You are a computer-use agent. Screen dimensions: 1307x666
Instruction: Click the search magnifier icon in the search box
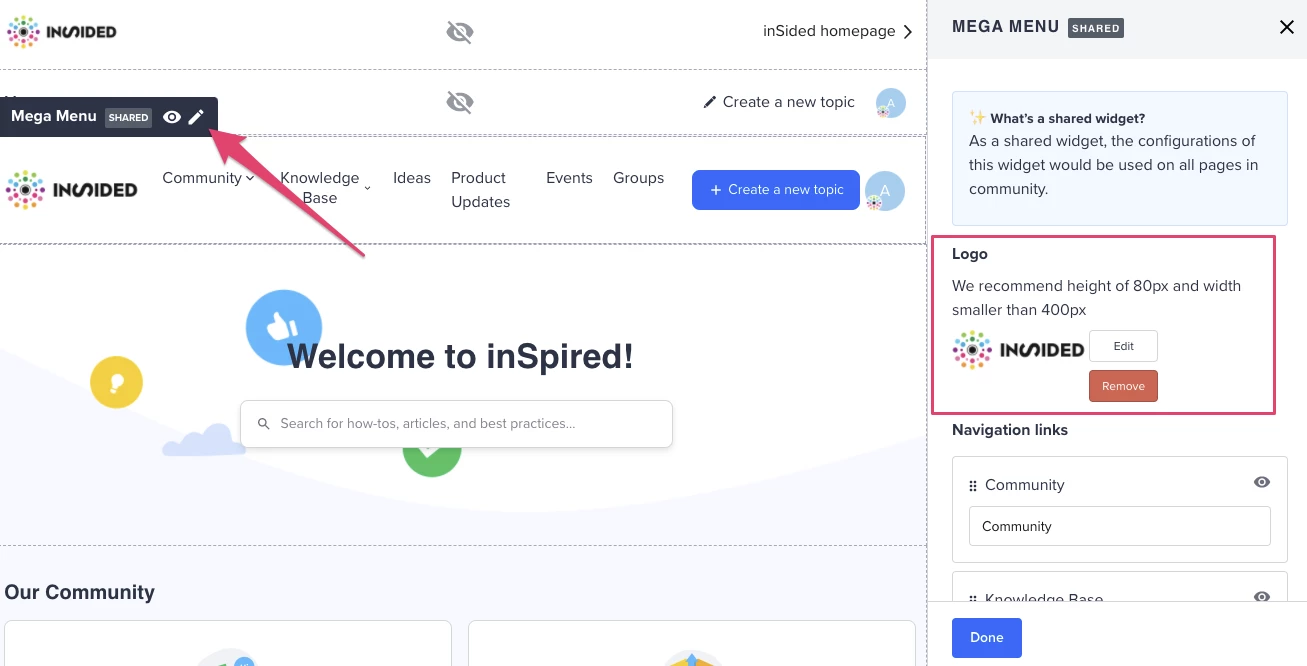click(x=263, y=423)
